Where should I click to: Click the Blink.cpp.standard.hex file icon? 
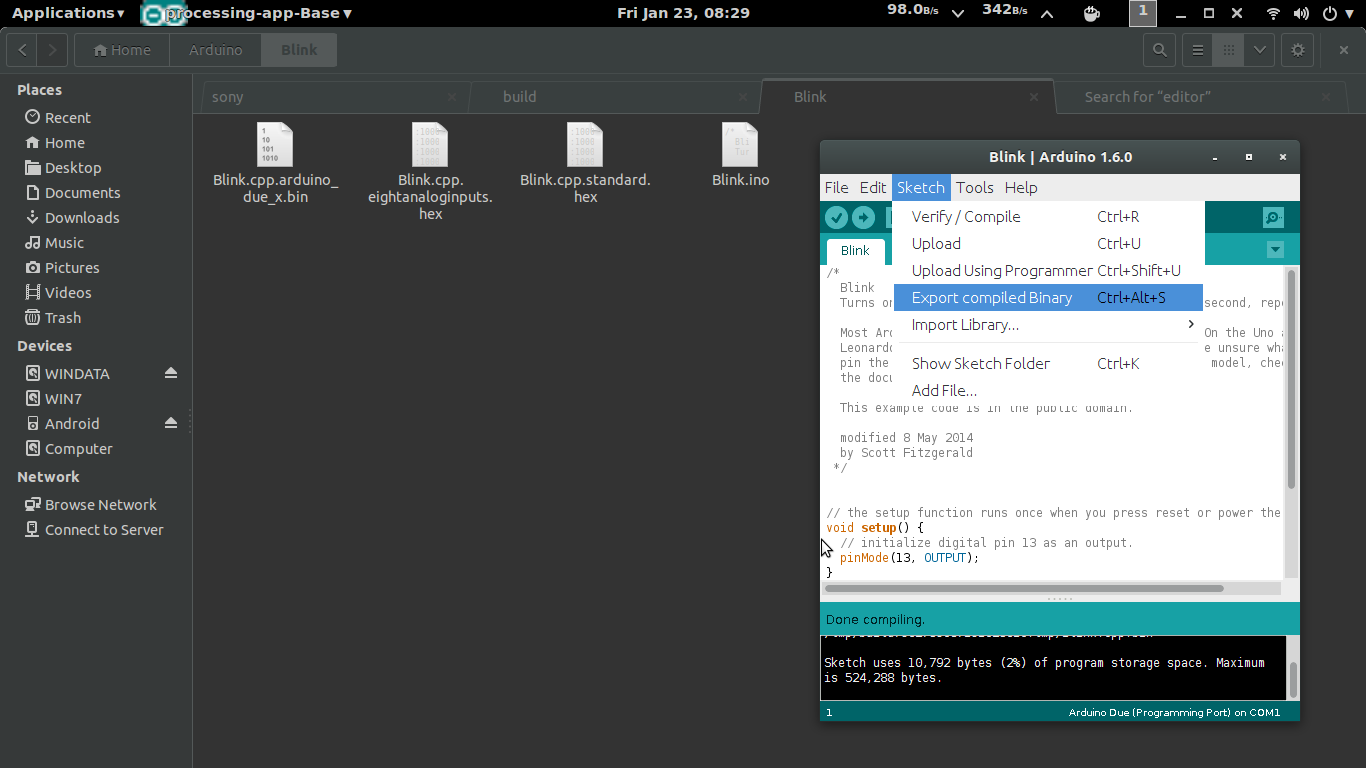585,144
